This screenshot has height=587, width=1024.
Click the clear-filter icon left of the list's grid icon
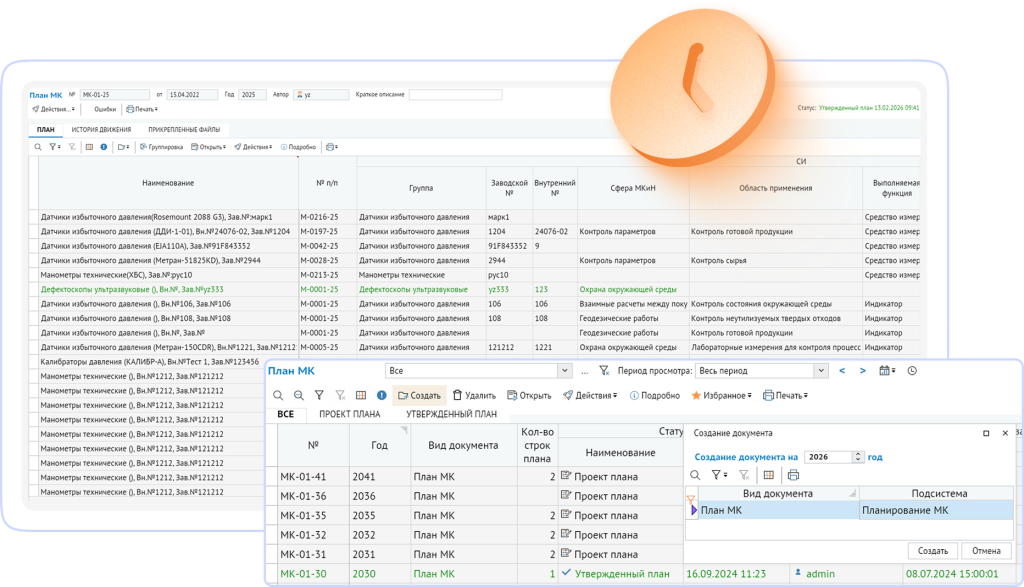tap(340, 396)
